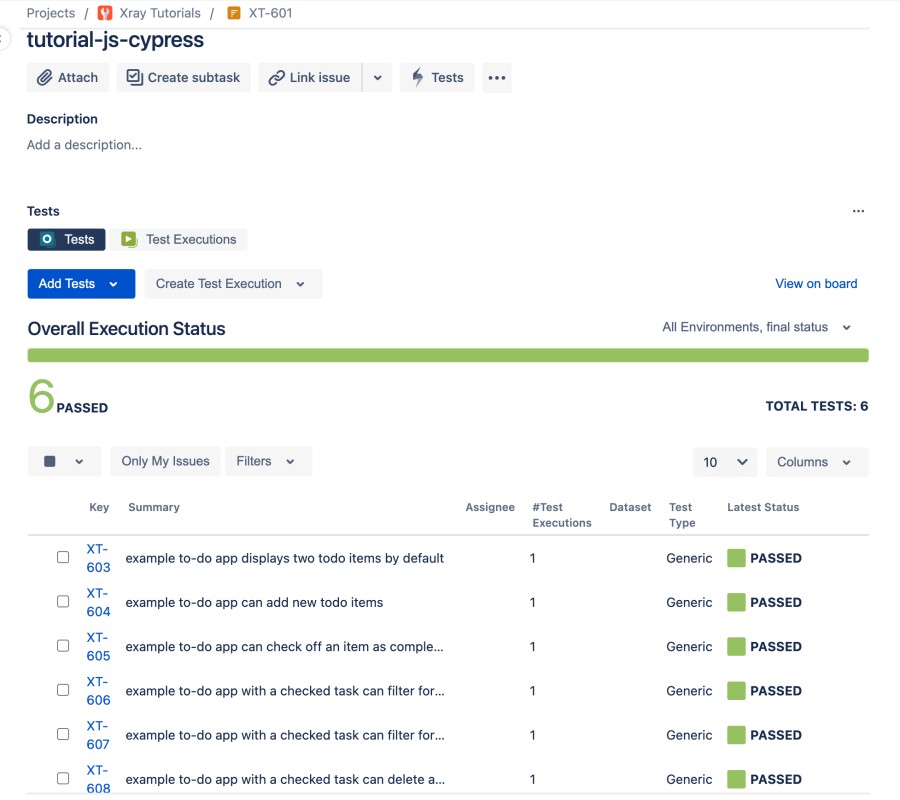Select the checkbox next to XT-608
This screenshot has height=800, width=900.
[x=62, y=776]
